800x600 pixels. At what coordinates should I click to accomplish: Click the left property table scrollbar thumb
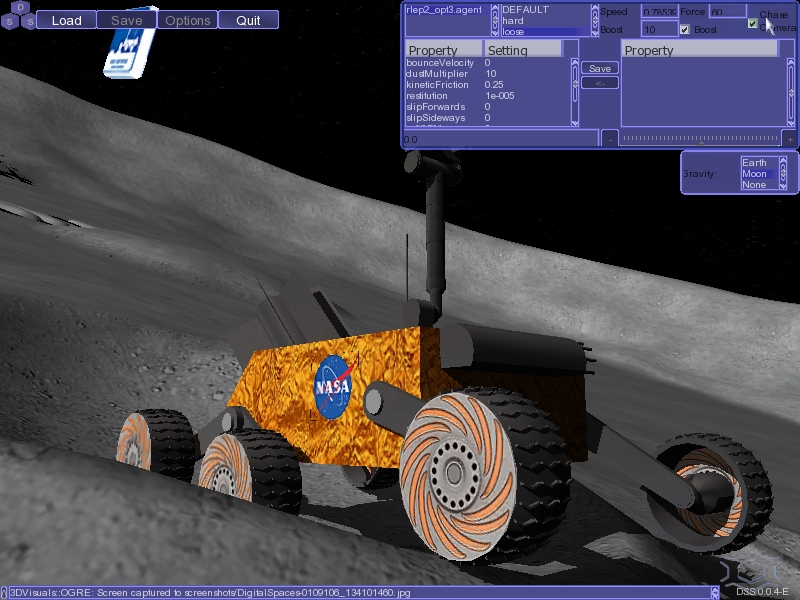(x=575, y=85)
